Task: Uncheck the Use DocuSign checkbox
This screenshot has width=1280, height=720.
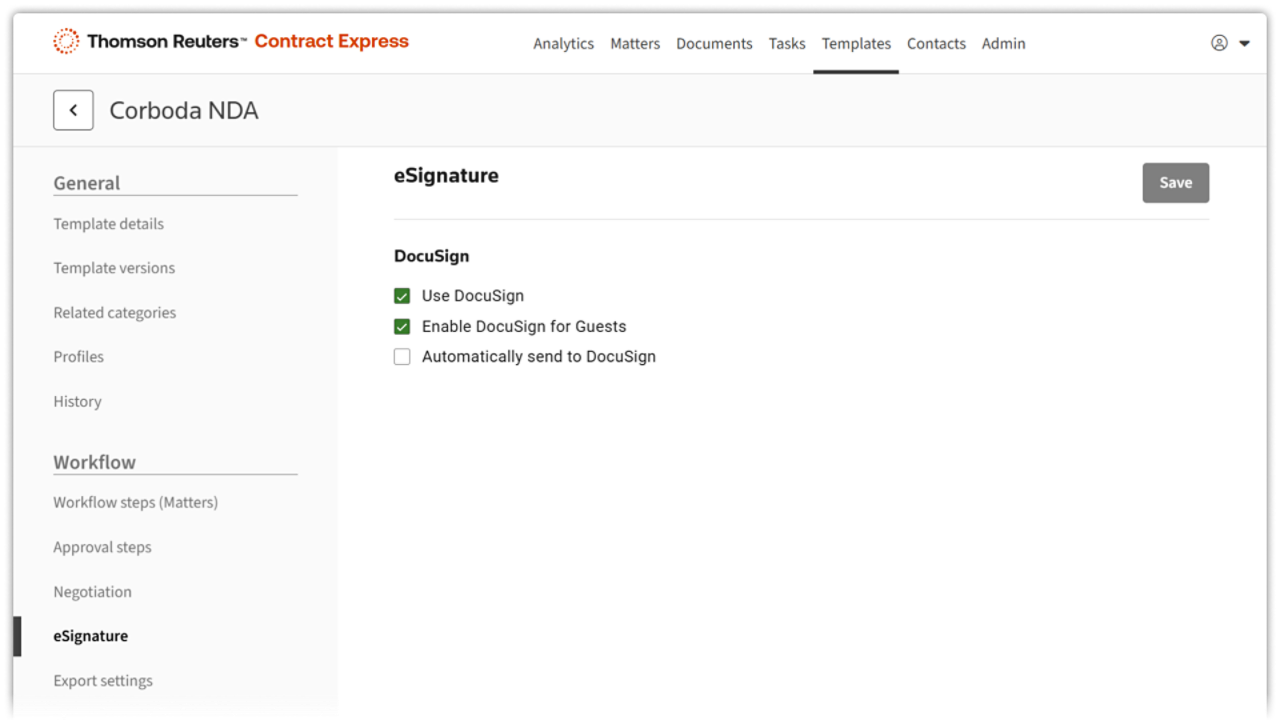Action: tap(402, 296)
